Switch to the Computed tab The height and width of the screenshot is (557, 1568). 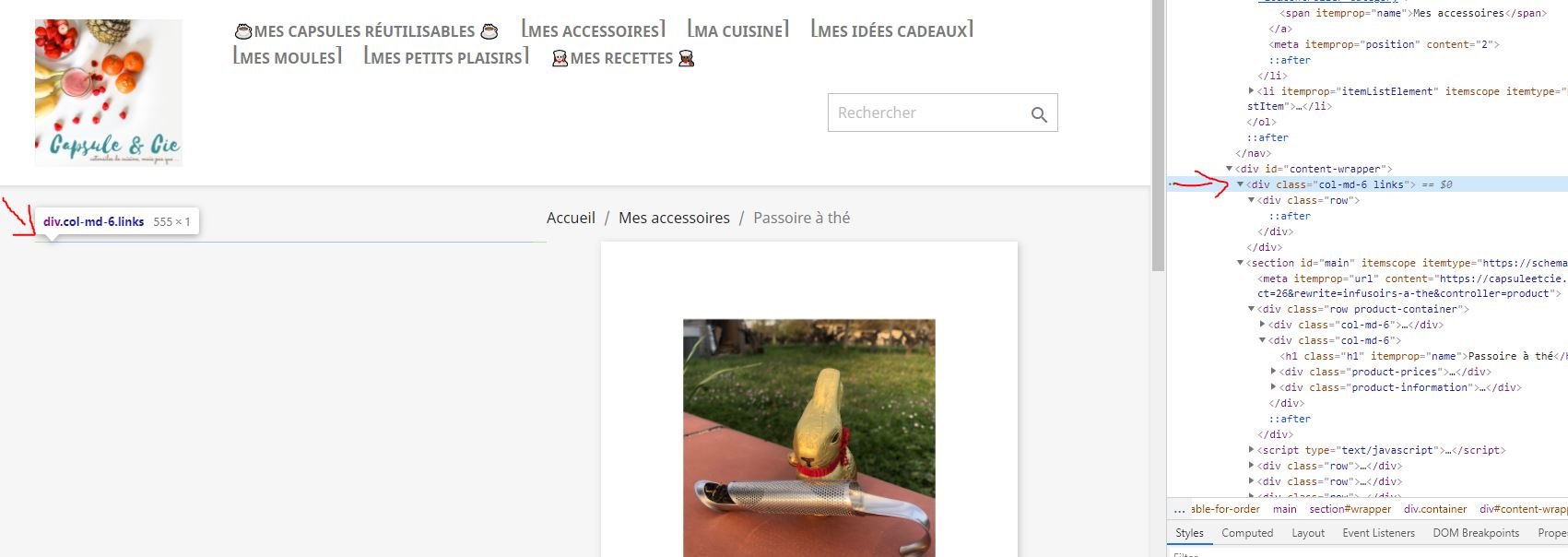point(1247,533)
